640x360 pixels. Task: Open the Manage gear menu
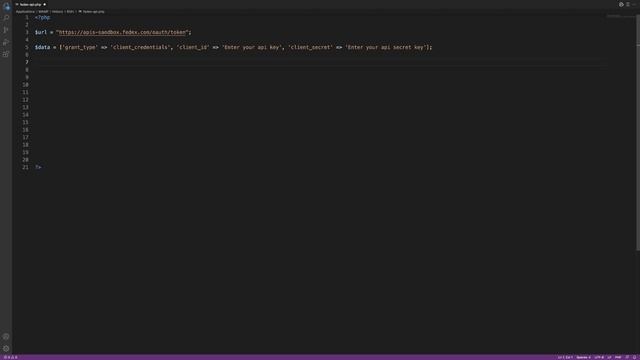point(6,349)
